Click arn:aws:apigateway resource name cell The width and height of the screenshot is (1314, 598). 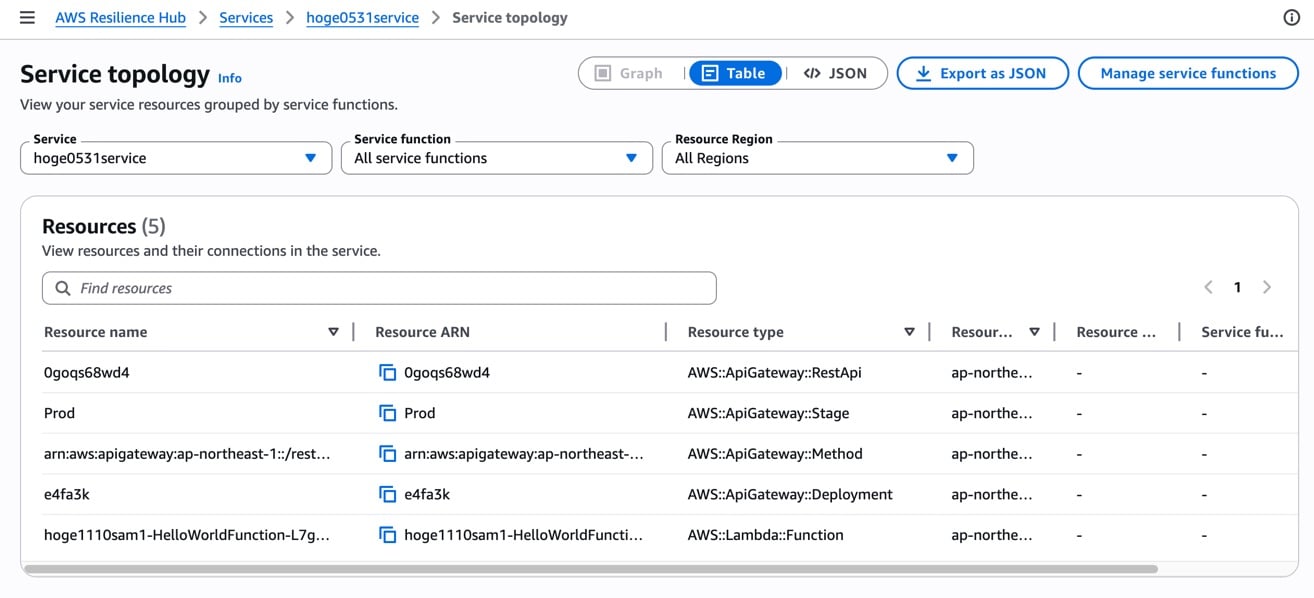(187, 454)
